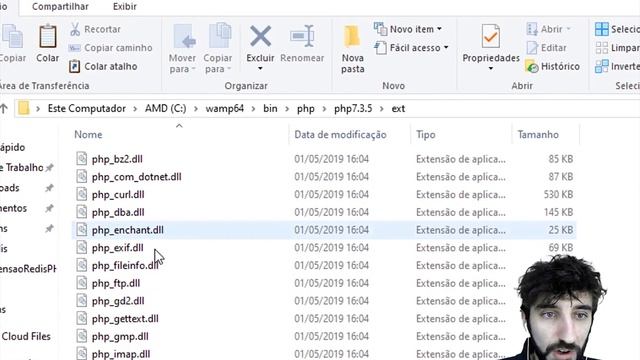The height and width of the screenshot is (360, 640).
Task: Sort by the Nome column header
Action: (88, 135)
